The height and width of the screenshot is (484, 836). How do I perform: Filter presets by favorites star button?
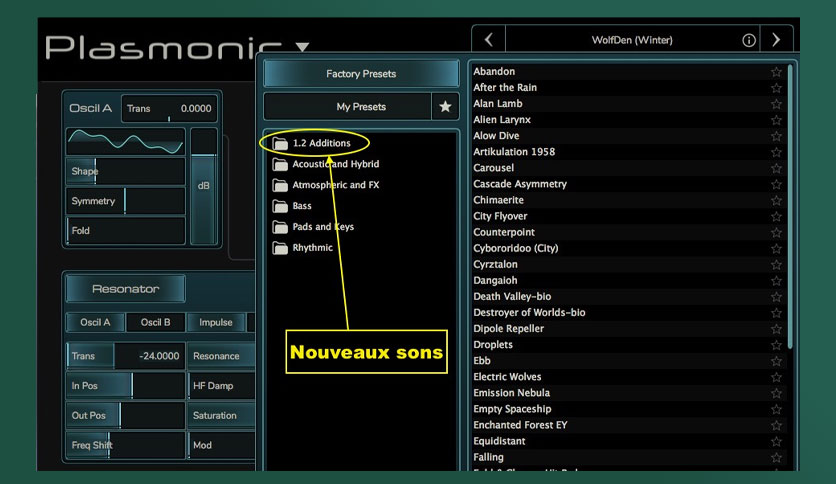[x=445, y=107]
